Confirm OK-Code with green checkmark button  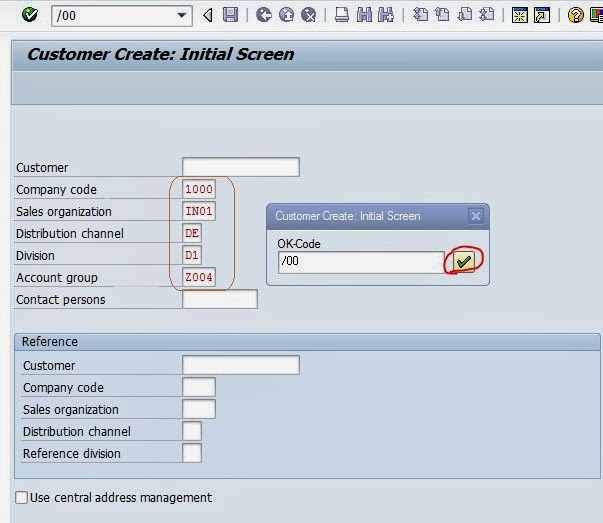463,262
